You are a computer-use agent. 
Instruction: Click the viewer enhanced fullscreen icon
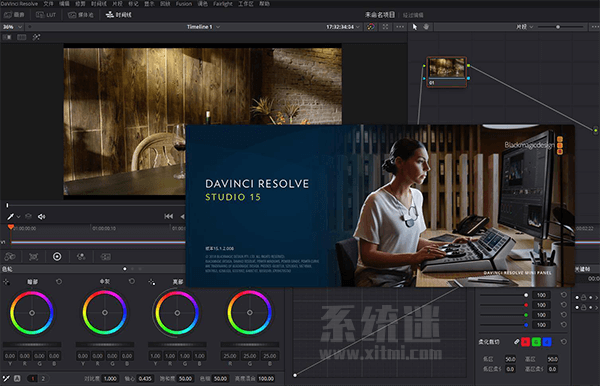(x=385, y=27)
